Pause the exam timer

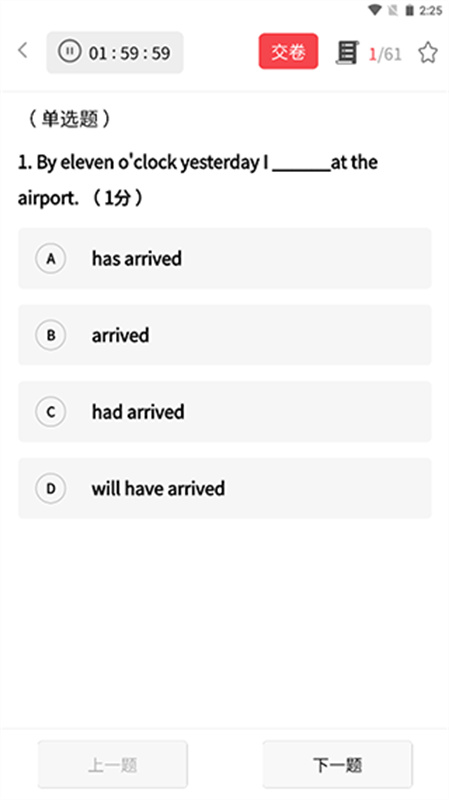[x=69, y=52]
